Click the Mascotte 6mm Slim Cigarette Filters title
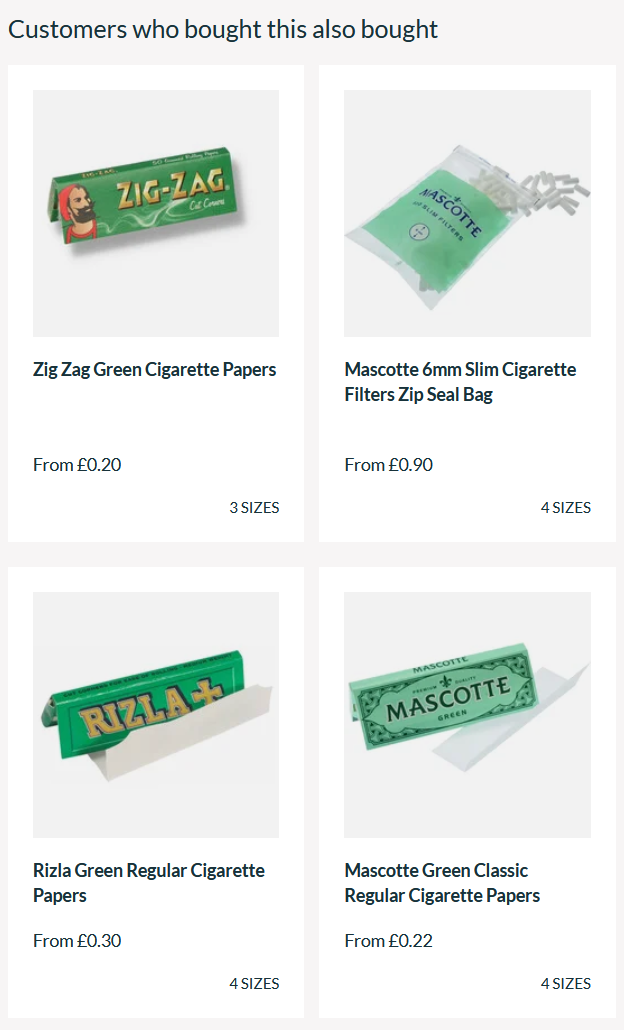624x1030 pixels. (x=460, y=382)
